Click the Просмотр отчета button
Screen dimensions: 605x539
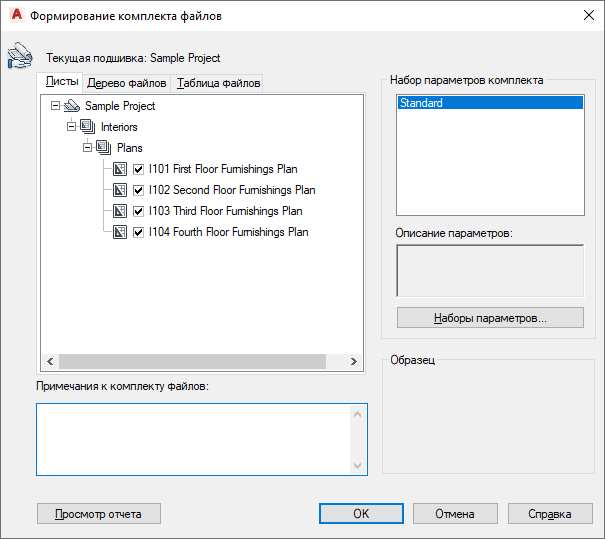(98, 514)
